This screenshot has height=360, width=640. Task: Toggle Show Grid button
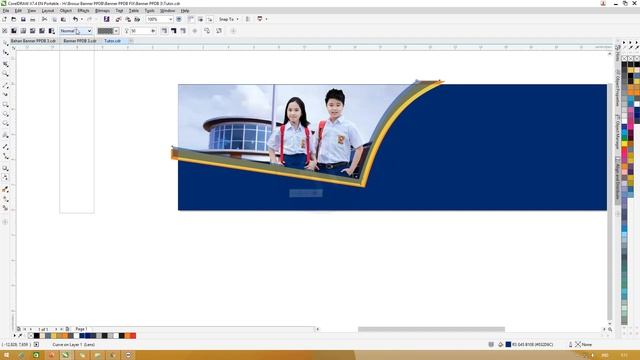coord(200,19)
